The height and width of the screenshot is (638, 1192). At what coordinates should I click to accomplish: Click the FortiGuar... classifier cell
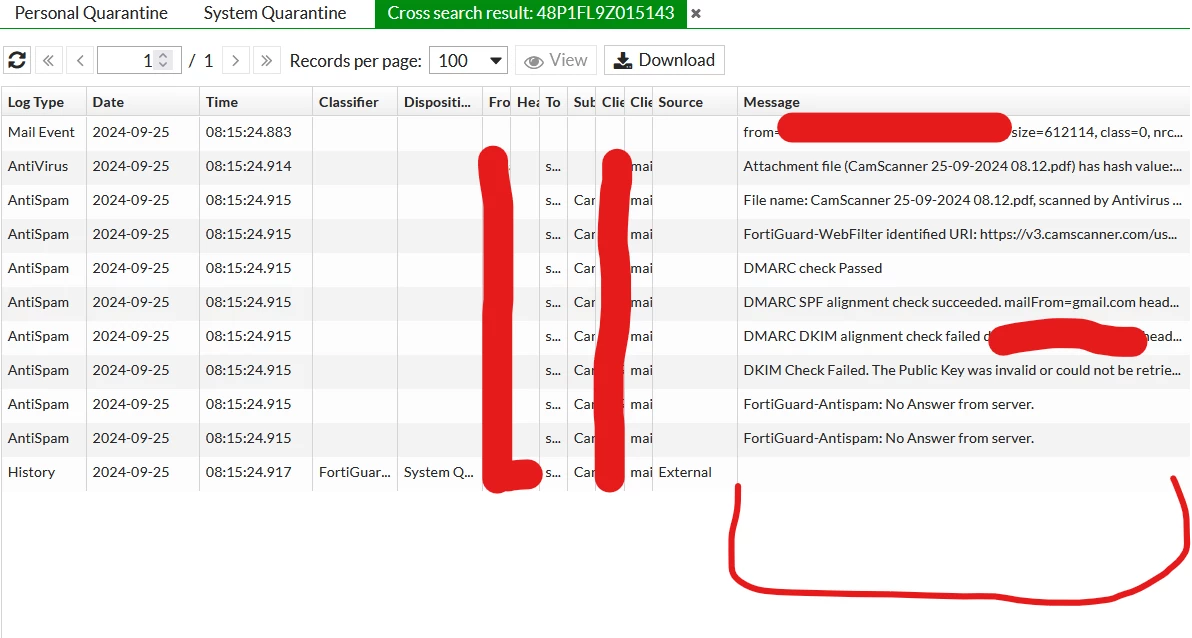(354, 472)
